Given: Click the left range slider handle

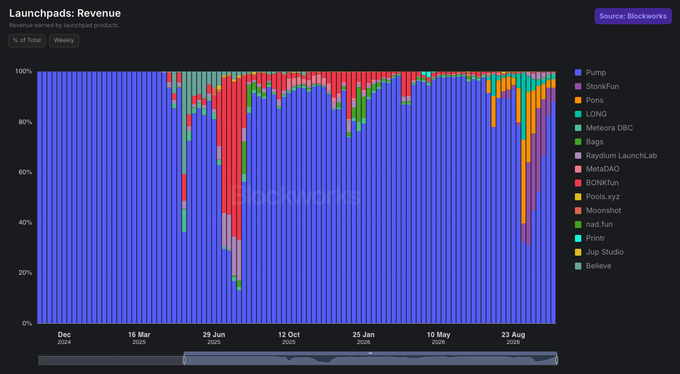Looking at the screenshot, I should (184, 360).
